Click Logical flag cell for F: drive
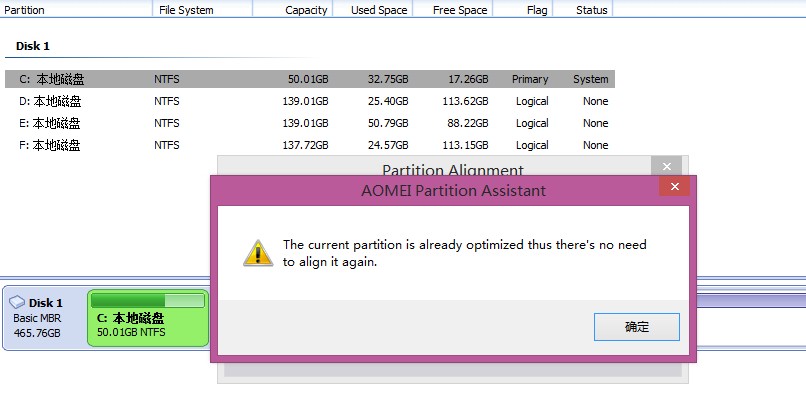806x418 pixels. coord(532,146)
